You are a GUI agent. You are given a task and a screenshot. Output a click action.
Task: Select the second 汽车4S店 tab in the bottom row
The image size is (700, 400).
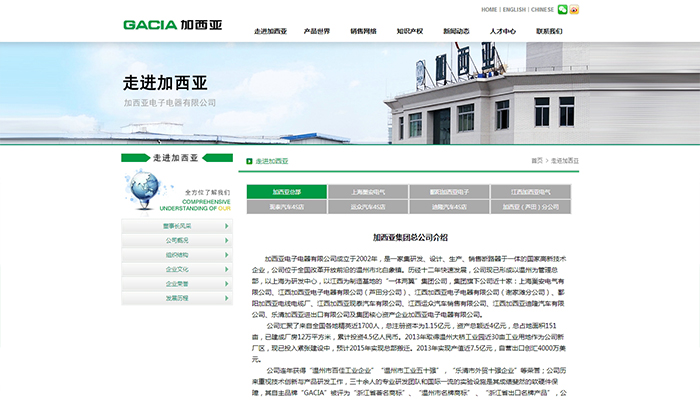[x=368, y=207]
